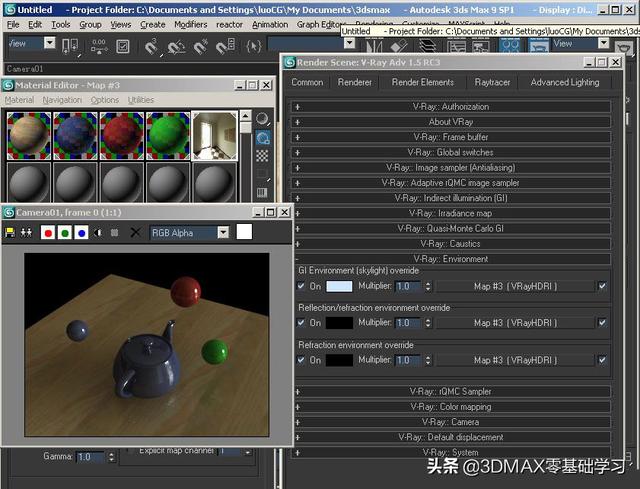Image resolution: width=640 pixels, height=489 pixels.
Task: Switch to the Advanced Lighting tab
Action: [565, 82]
